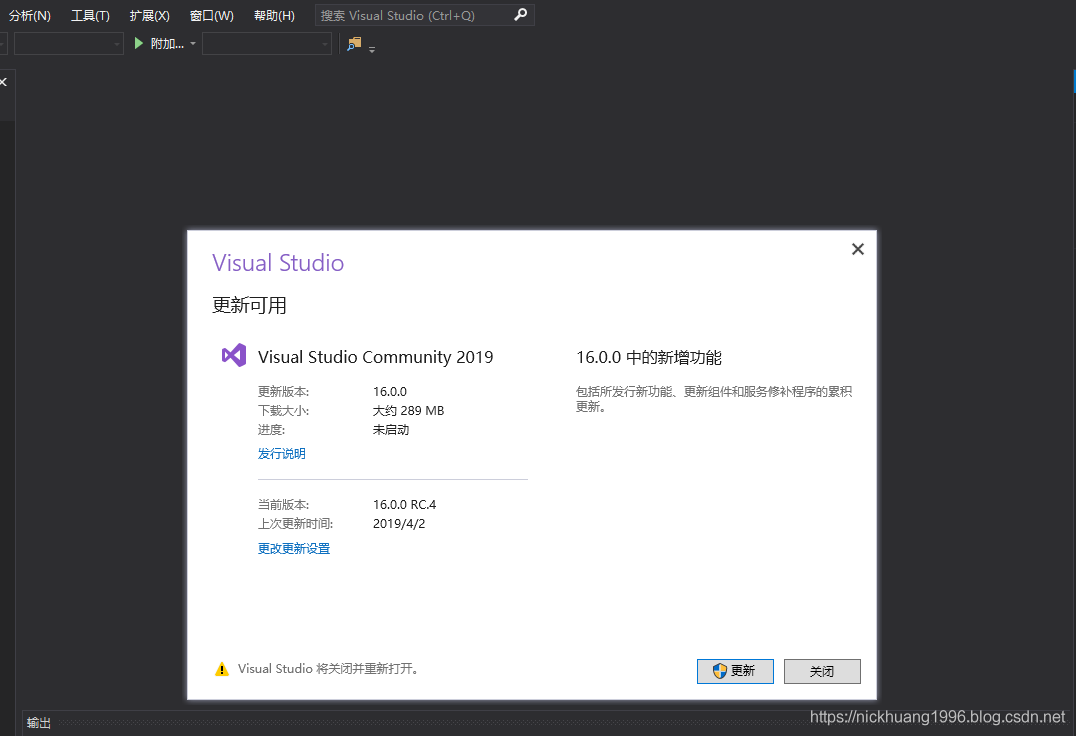Open the 工具(T) menu
Image resolution: width=1076 pixels, height=736 pixels.
tap(90, 15)
